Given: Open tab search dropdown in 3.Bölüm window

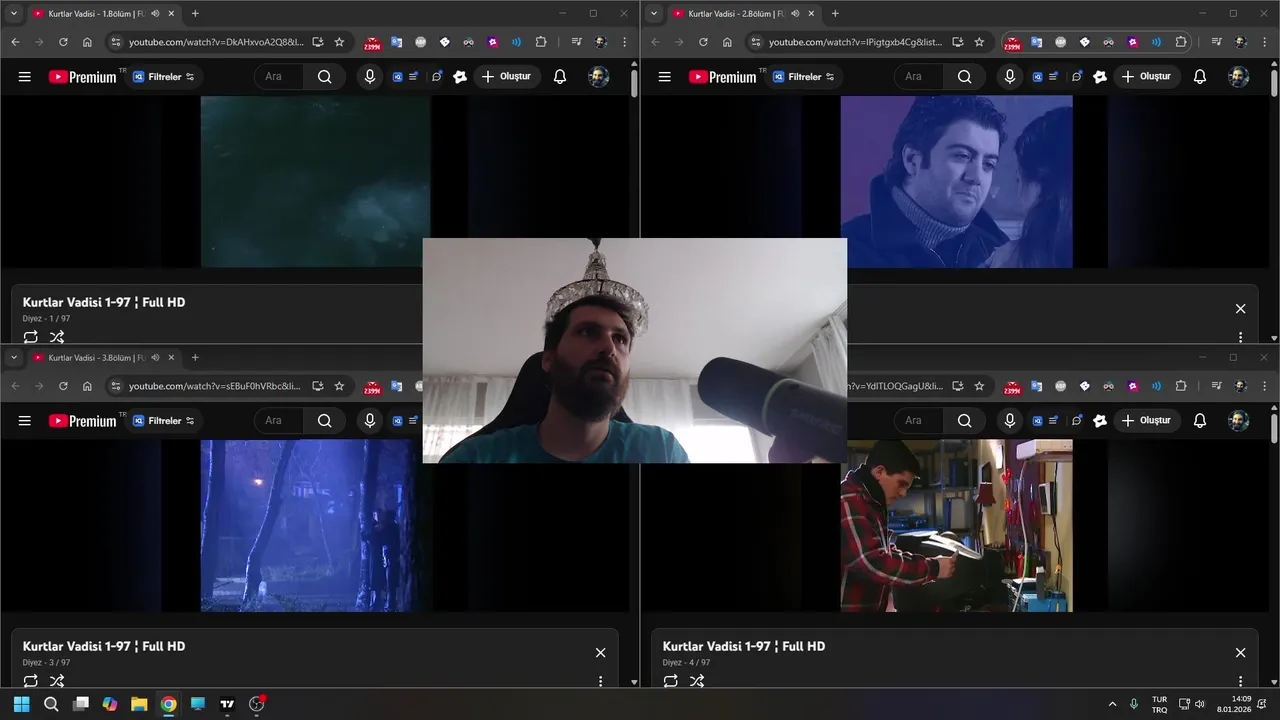Looking at the screenshot, I should click(x=14, y=358).
